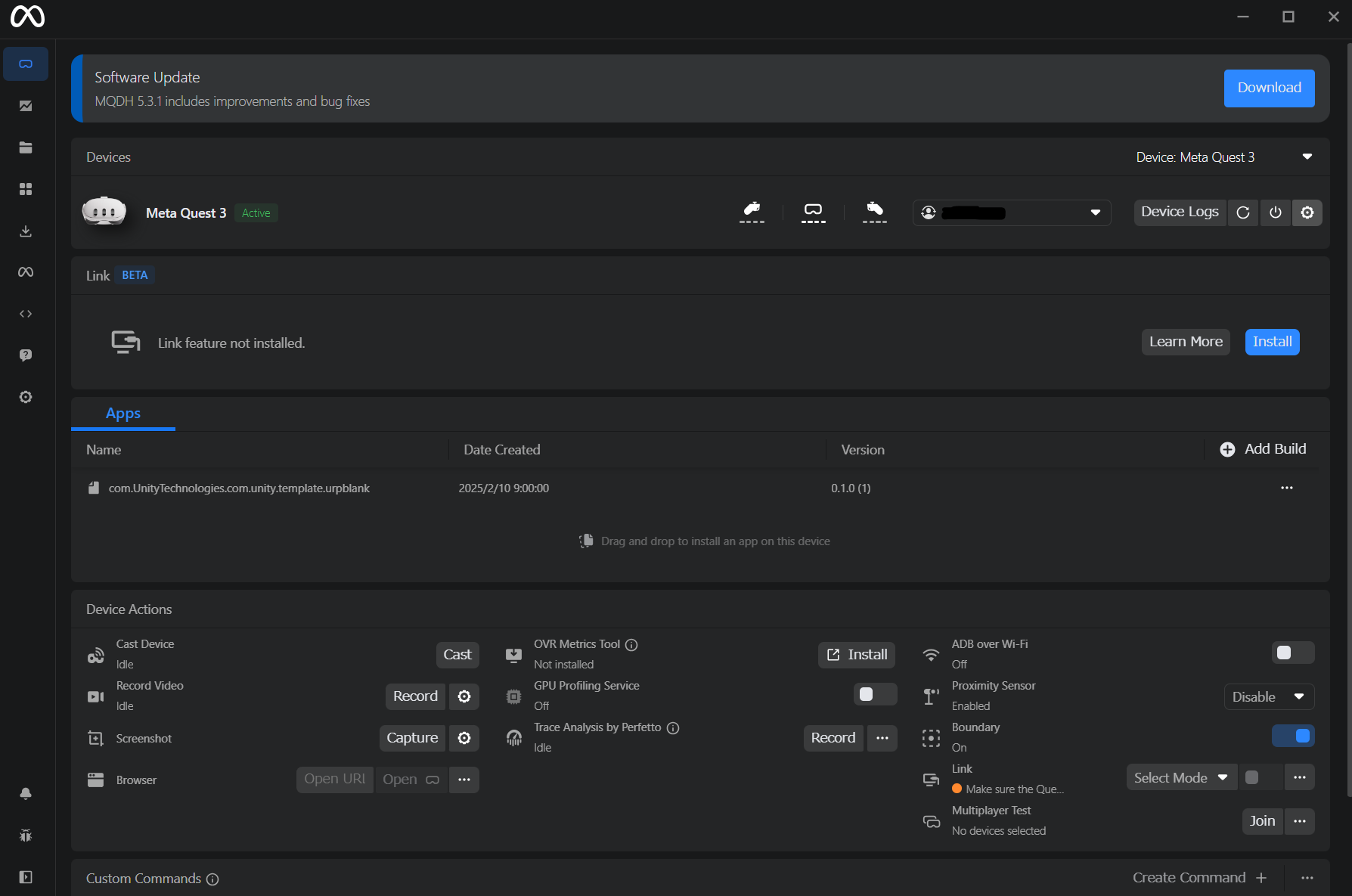The height and width of the screenshot is (896, 1352).
Task: Enable ADB over Wi-Fi toggle
Action: [x=1292, y=653]
